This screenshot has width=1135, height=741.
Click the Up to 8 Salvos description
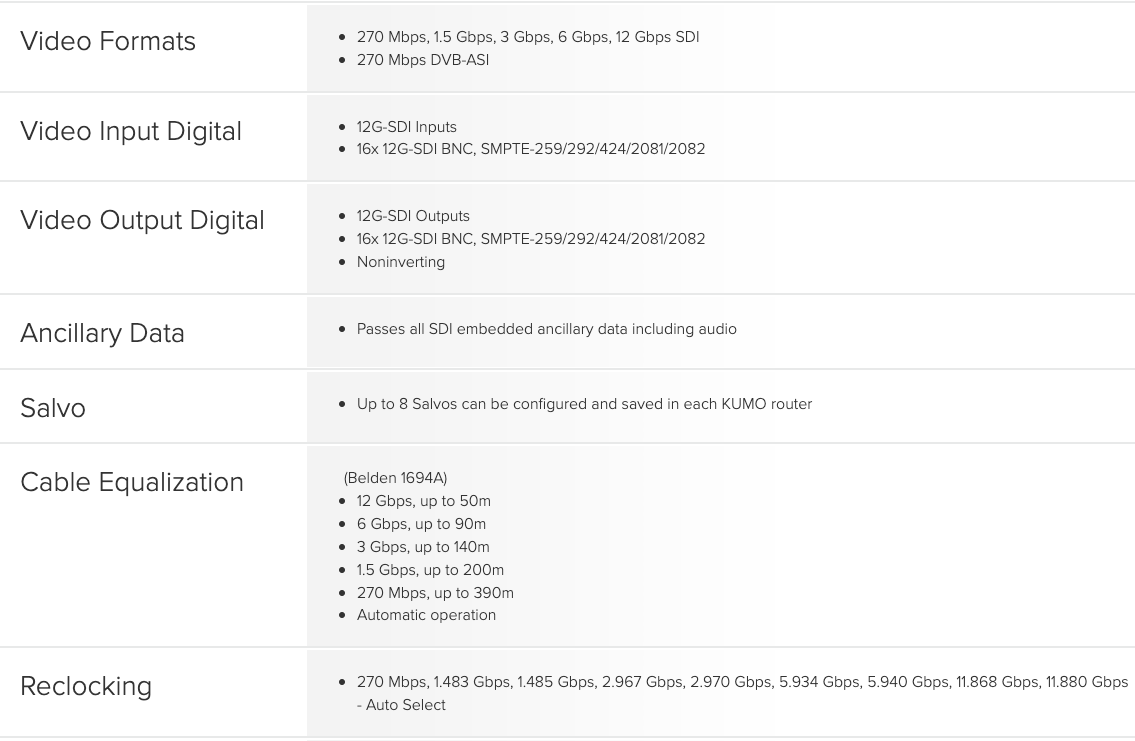point(584,404)
